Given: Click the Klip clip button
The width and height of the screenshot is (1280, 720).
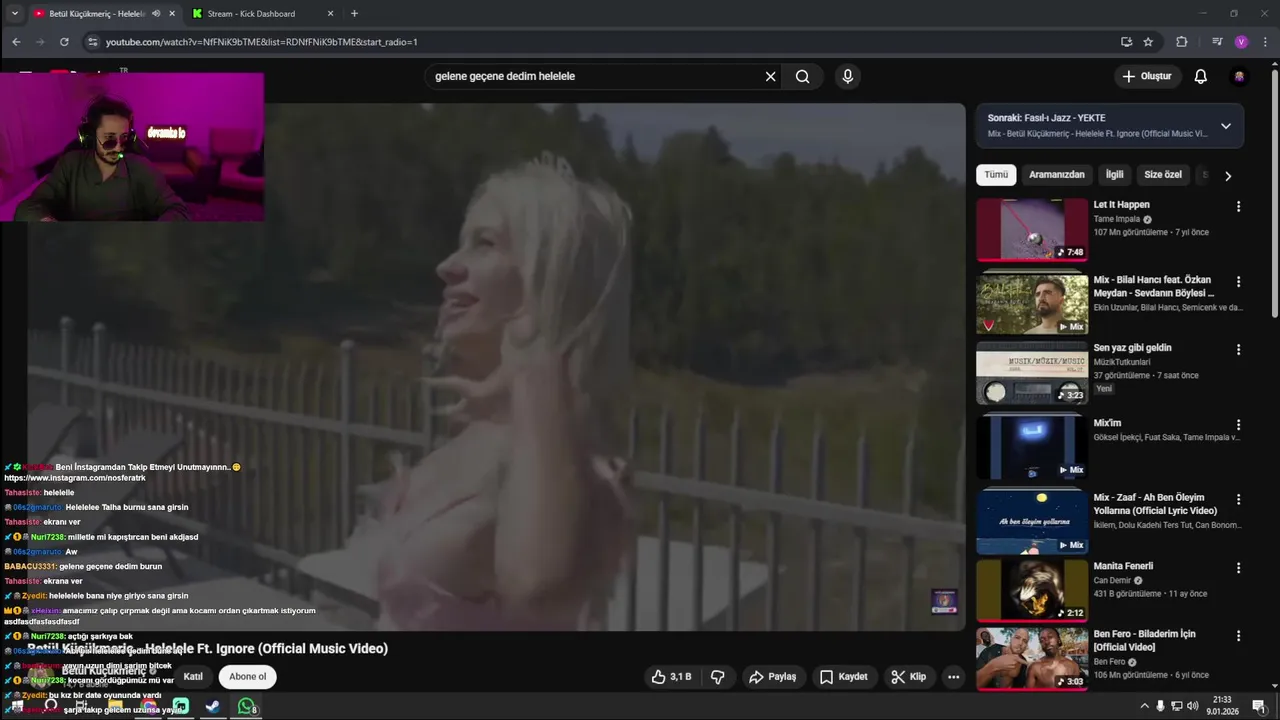Looking at the screenshot, I should coord(909,677).
